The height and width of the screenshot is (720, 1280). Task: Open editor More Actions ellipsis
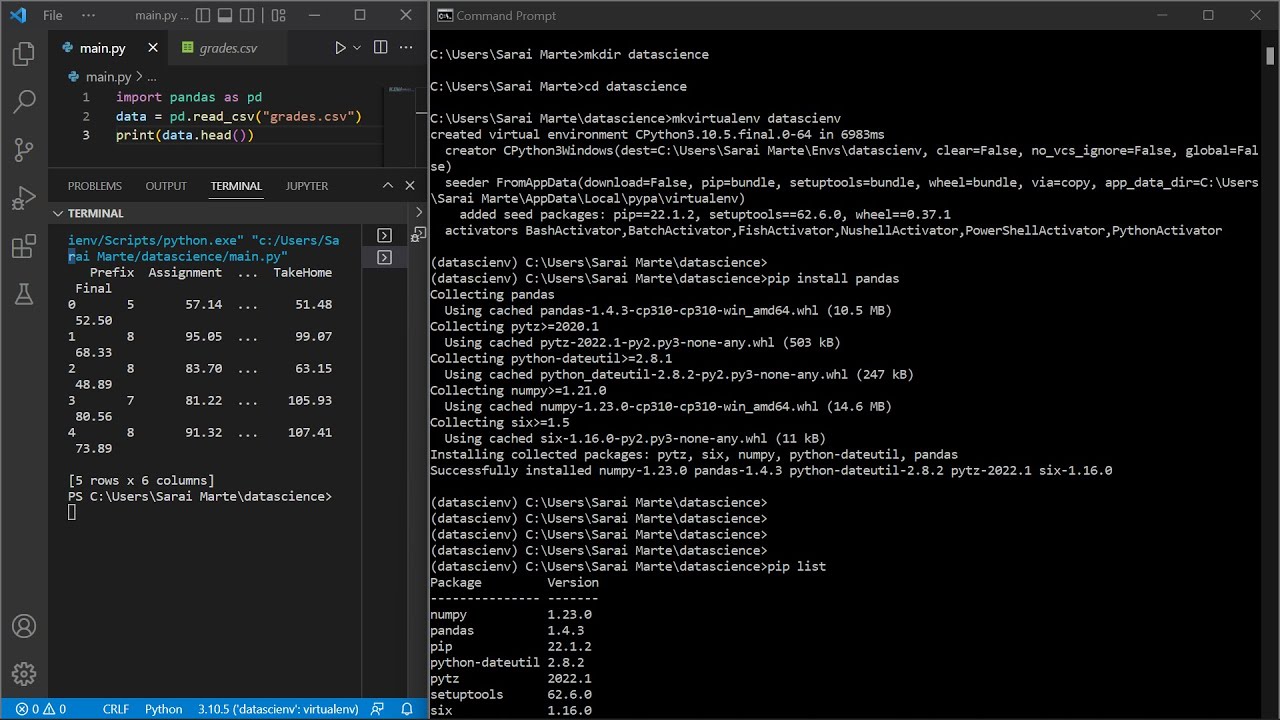click(x=406, y=47)
